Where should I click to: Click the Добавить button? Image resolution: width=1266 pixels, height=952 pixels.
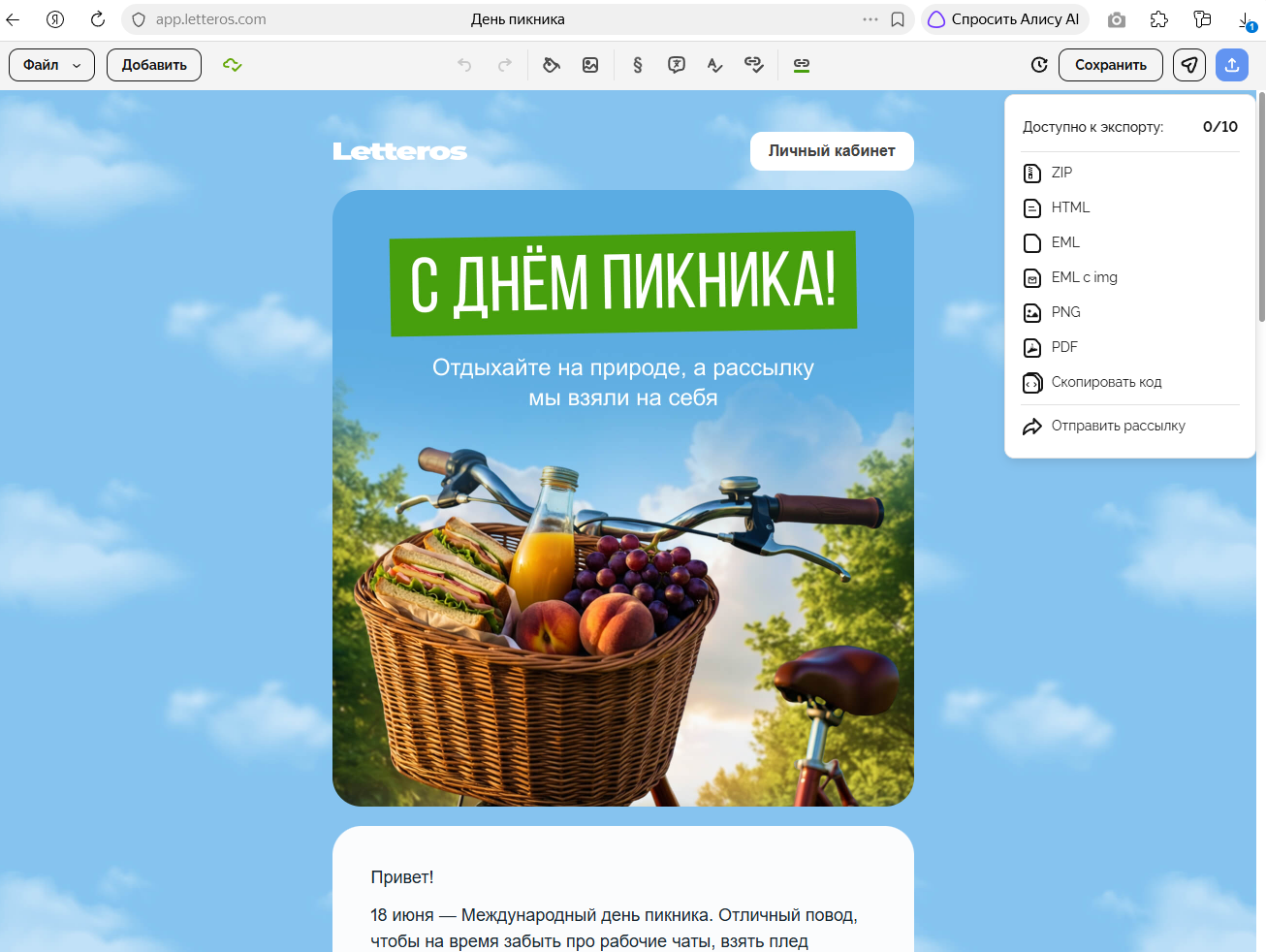[x=154, y=65]
